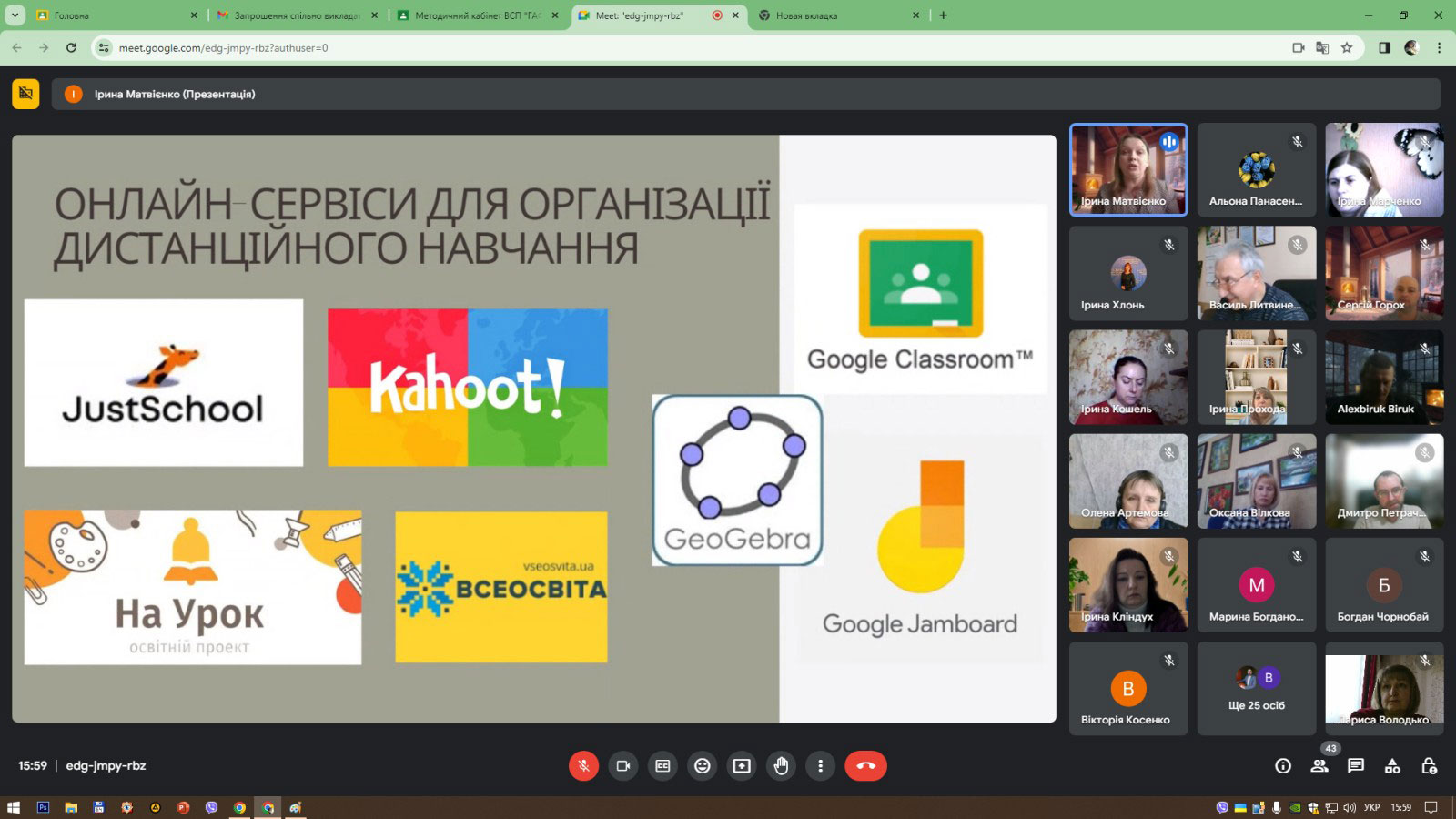
Task: Select Лариса Володько's video tile
Action: click(1384, 689)
